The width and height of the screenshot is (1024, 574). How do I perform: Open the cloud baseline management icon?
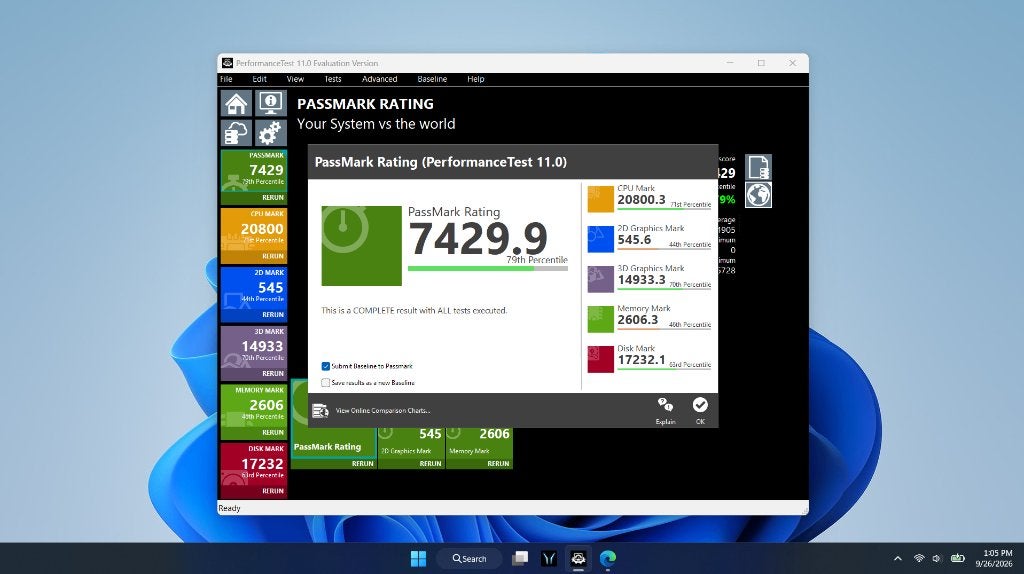point(236,133)
